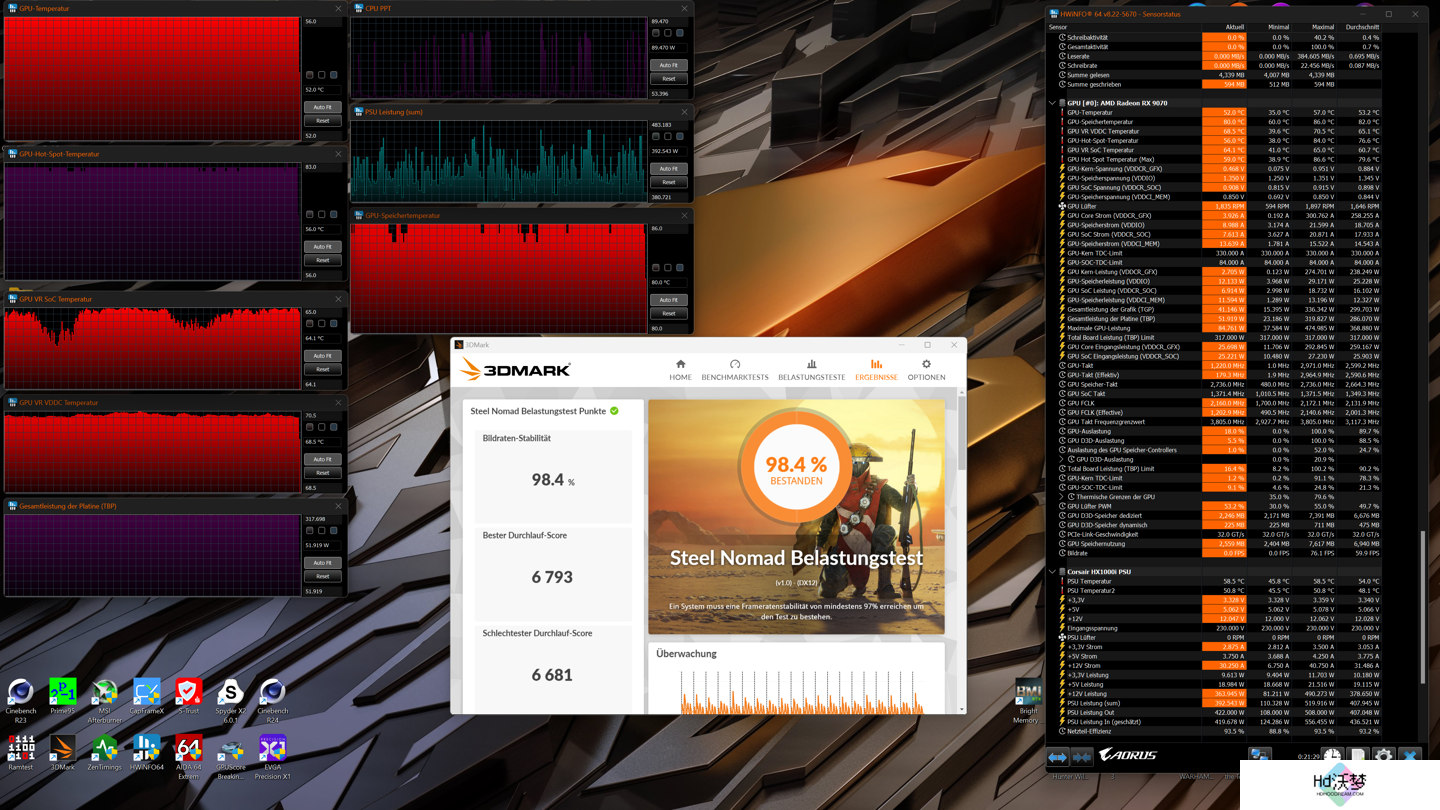Close the GPU-Temperatur graph window
The height and width of the screenshot is (810, 1440).
338,8
